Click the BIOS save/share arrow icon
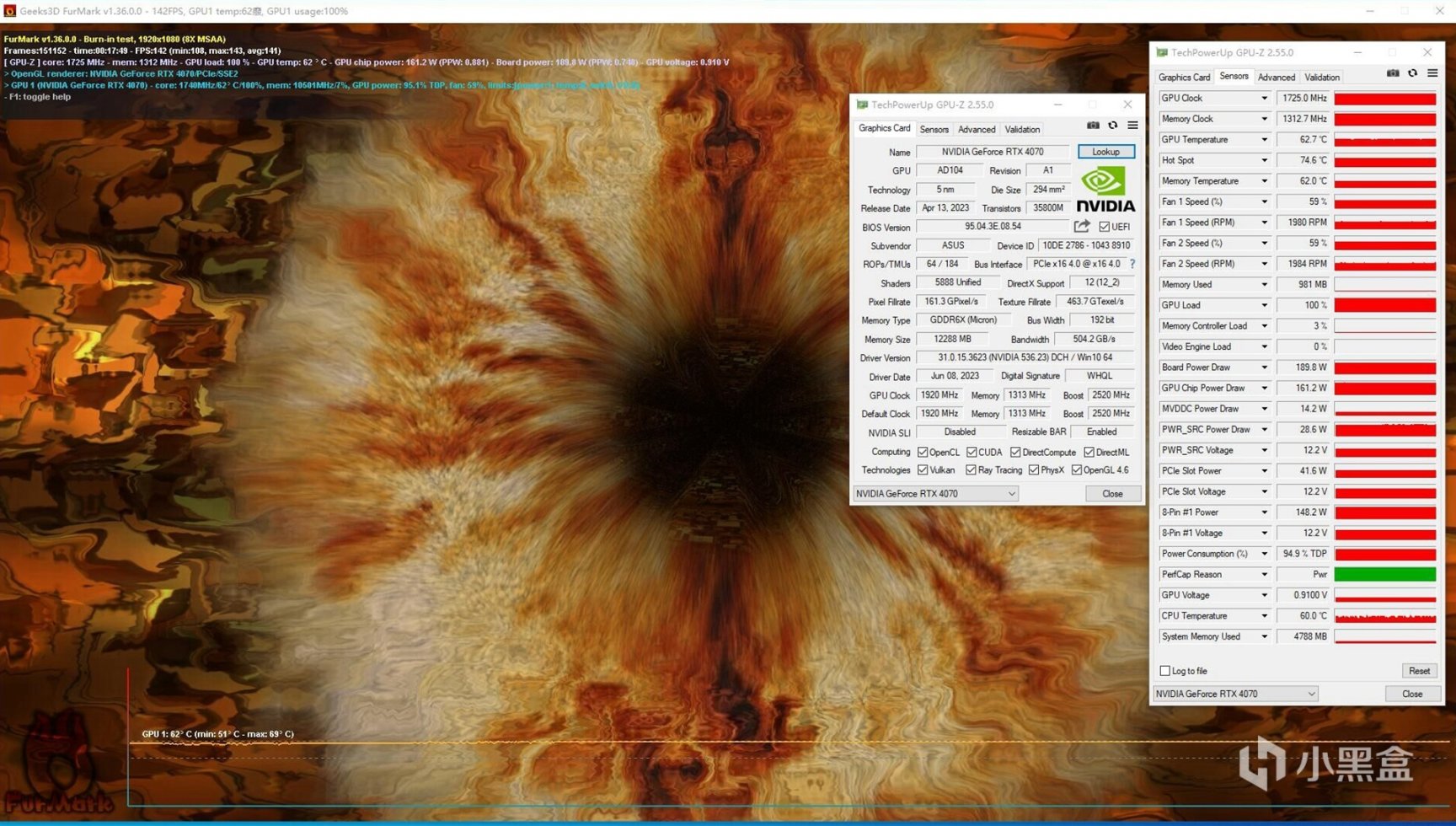The image size is (1456, 826). [x=1082, y=227]
